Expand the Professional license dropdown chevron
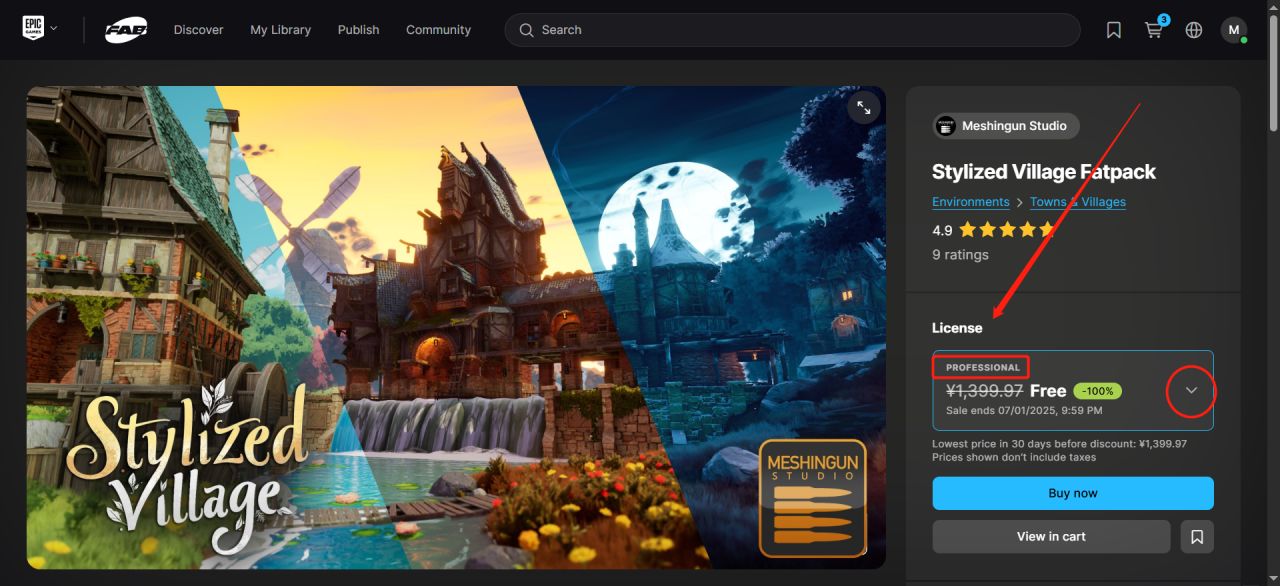This screenshot has width=1280, height=586. 1191,391
